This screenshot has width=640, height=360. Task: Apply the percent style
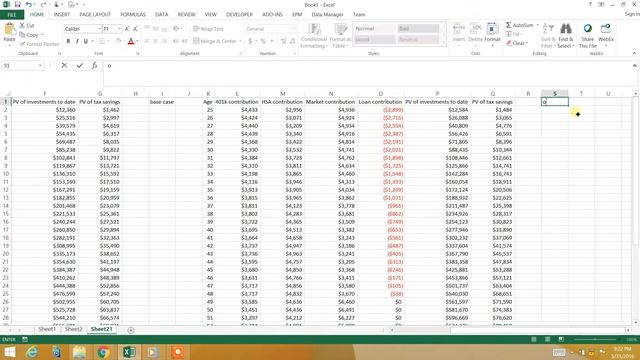tap(263, 41)
